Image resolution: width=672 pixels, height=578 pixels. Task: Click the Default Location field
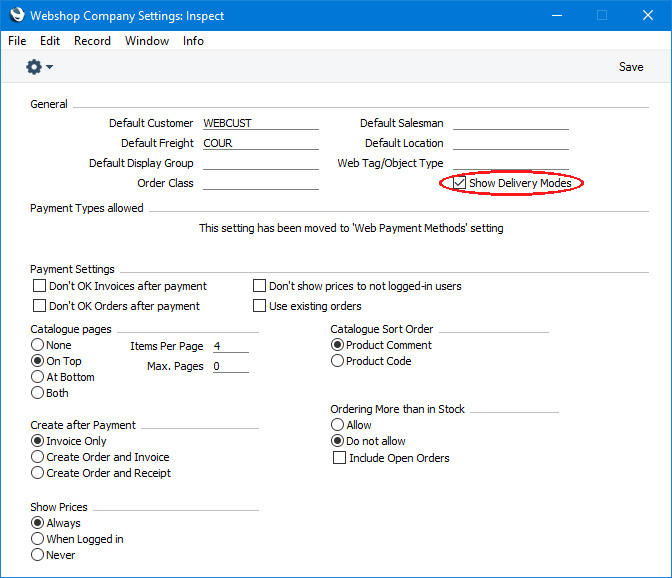coord(511,143)
